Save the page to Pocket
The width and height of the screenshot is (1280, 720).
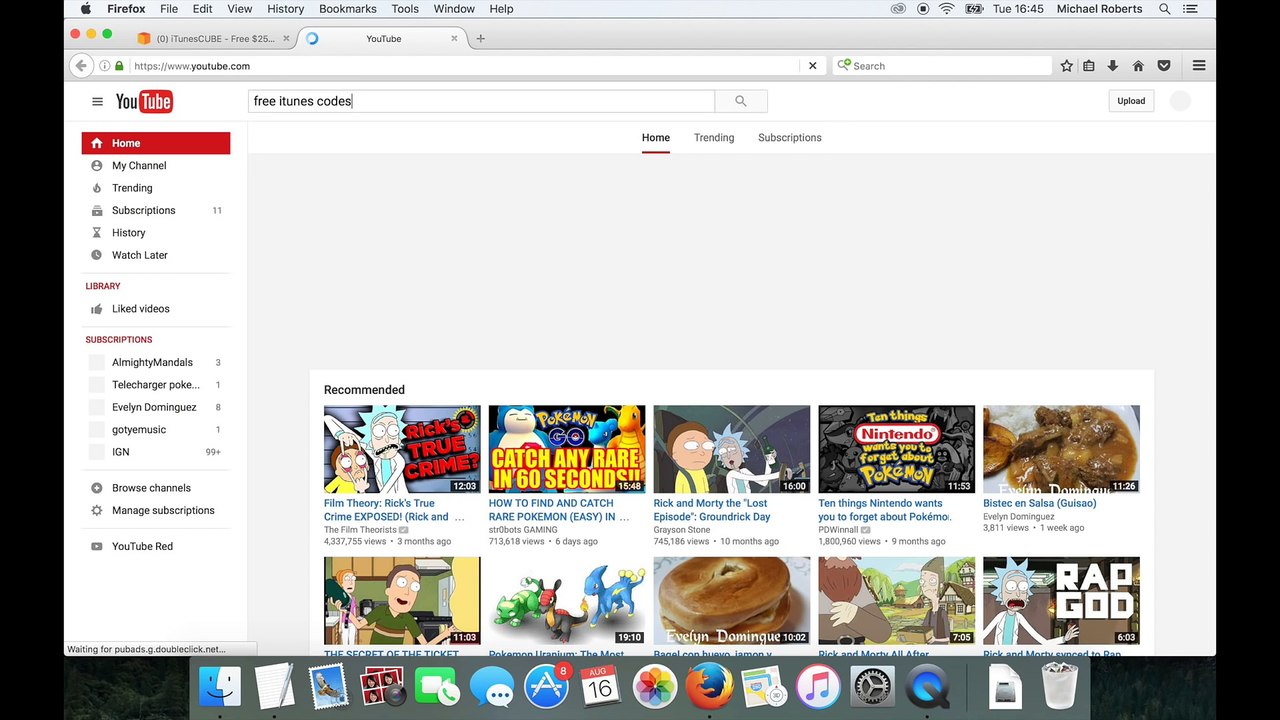click(1164, 66)
